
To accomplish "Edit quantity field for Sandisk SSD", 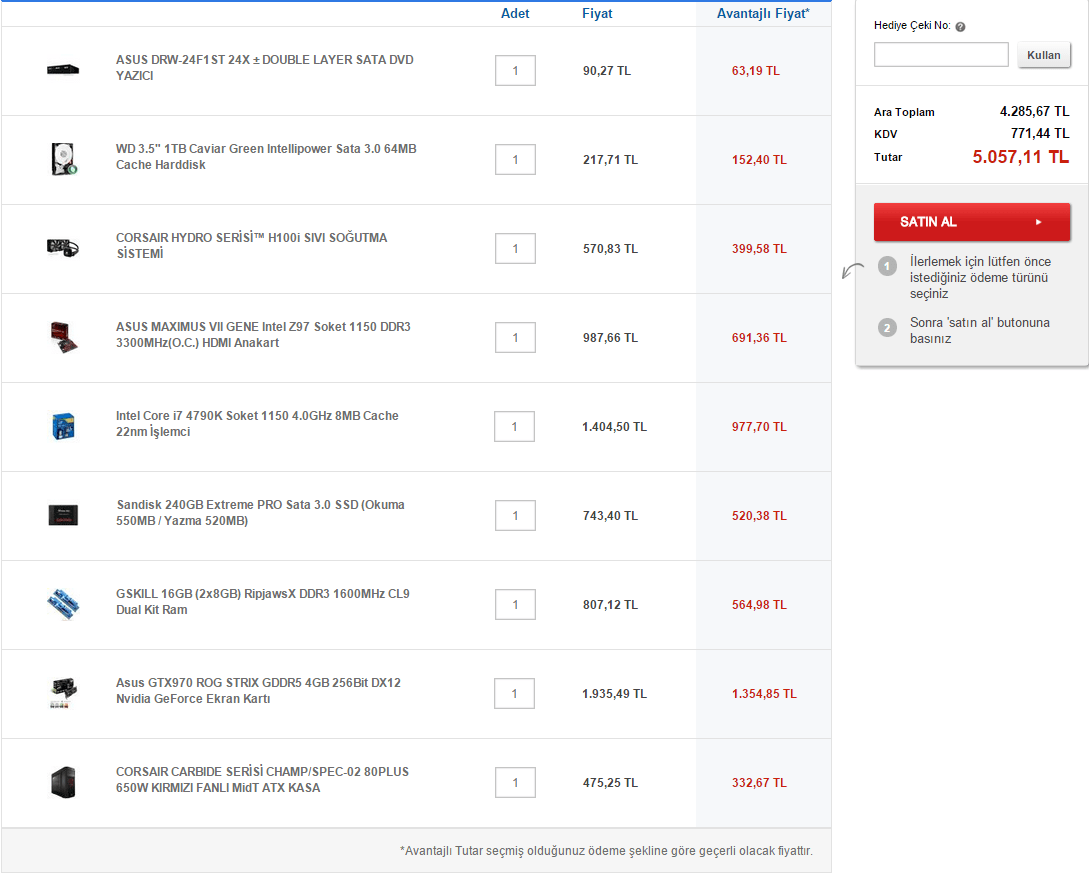I will pos(515,515).
